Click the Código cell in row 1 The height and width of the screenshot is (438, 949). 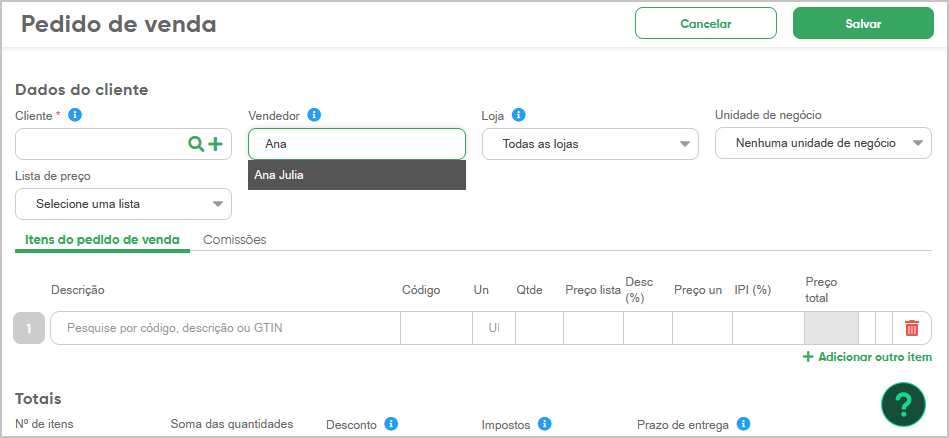point(436,328)
